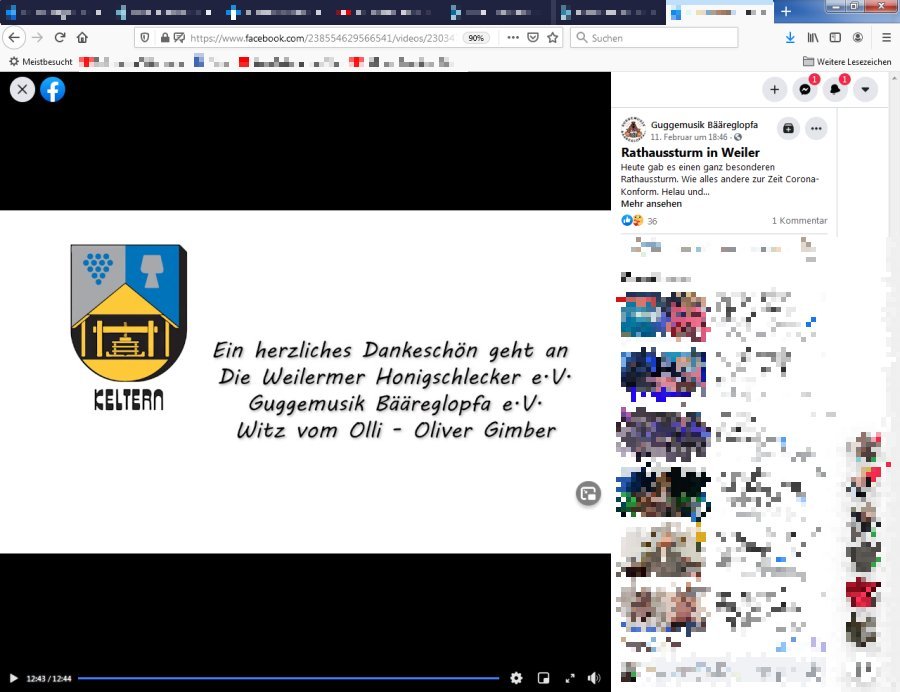Screen dimensions: 900x692
Task: Go forward in browser history
Action: pos(37,38)
